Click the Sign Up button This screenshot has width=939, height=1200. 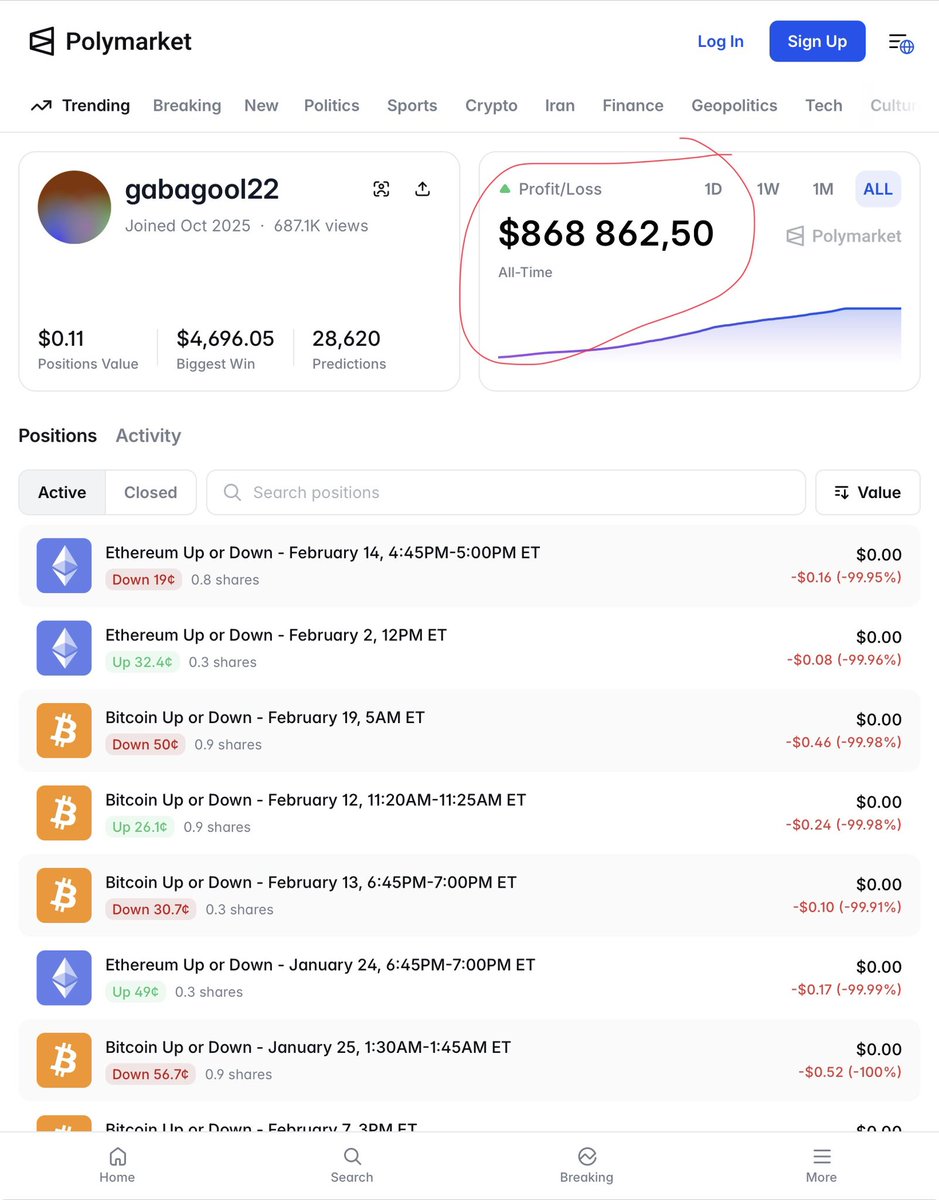click(817, 41)
